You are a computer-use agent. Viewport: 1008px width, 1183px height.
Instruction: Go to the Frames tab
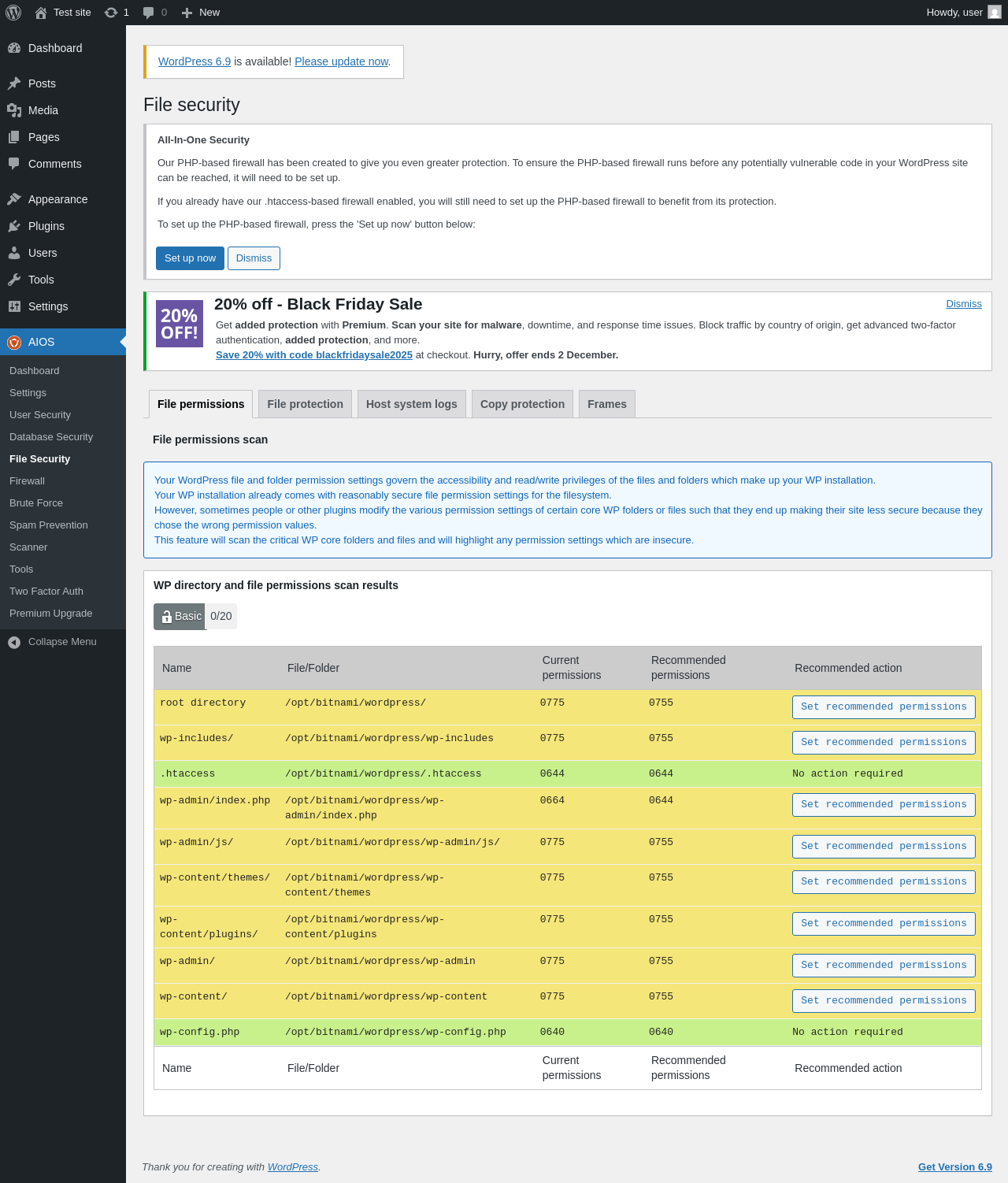[x=607, y=404]
